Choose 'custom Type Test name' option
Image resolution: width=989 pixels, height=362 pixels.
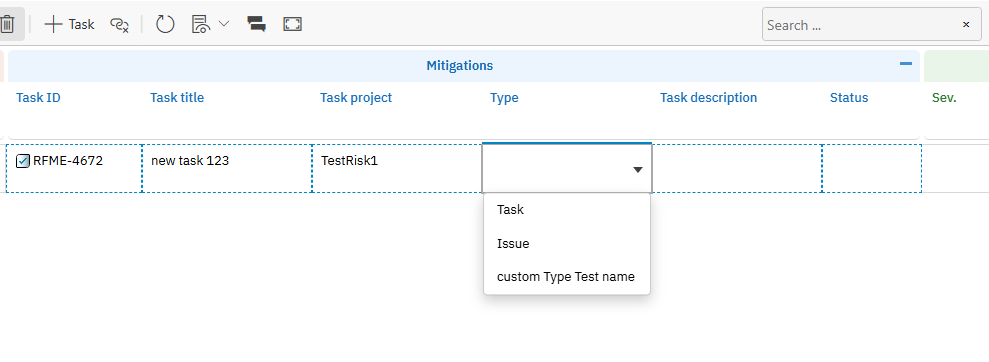[566, 277]
